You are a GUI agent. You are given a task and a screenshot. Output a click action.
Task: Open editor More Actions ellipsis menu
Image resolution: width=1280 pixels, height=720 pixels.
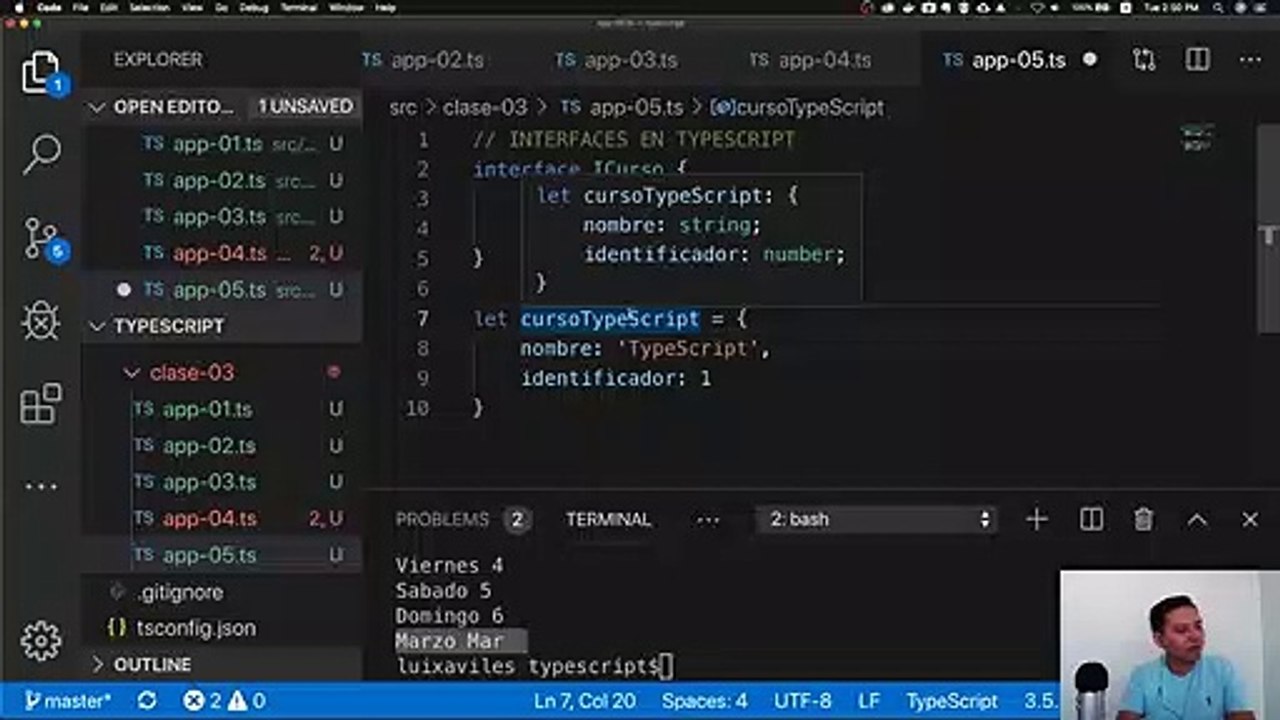pyautogui.click(x=1250, y=60)
